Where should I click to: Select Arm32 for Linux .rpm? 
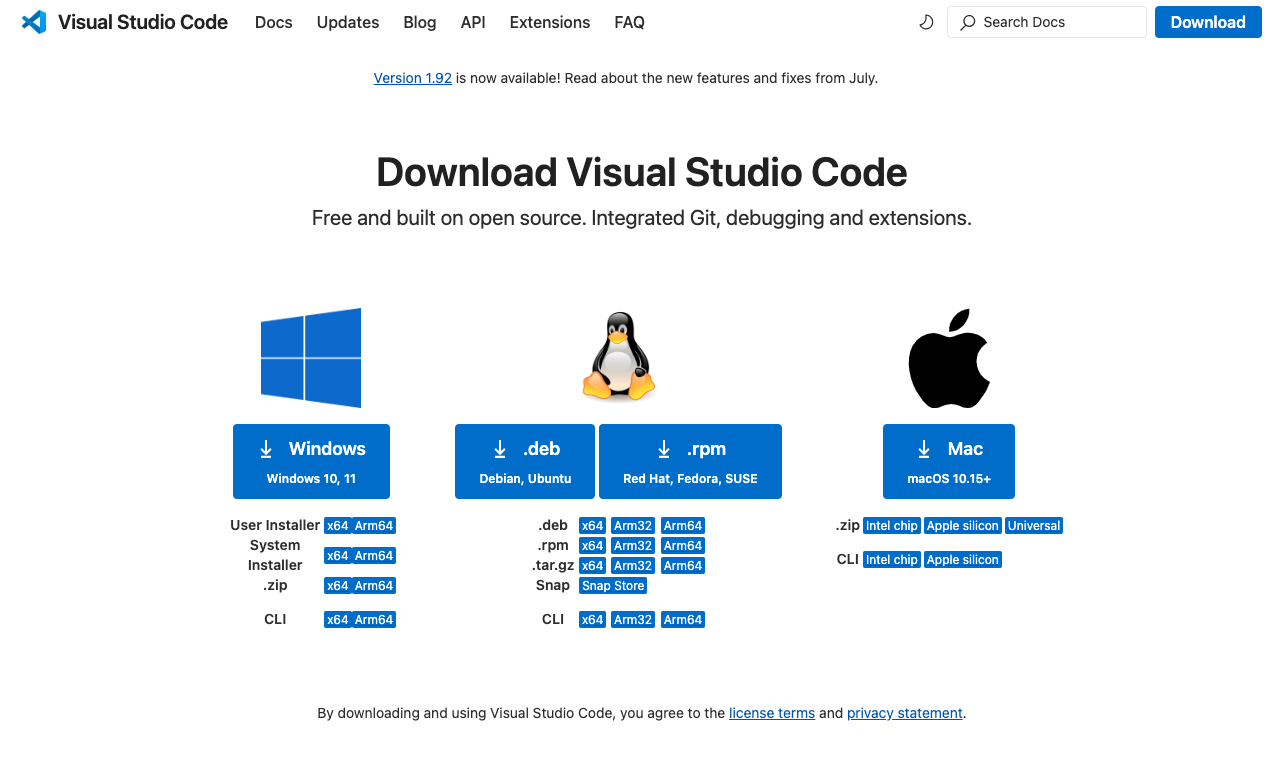[633, 546]
